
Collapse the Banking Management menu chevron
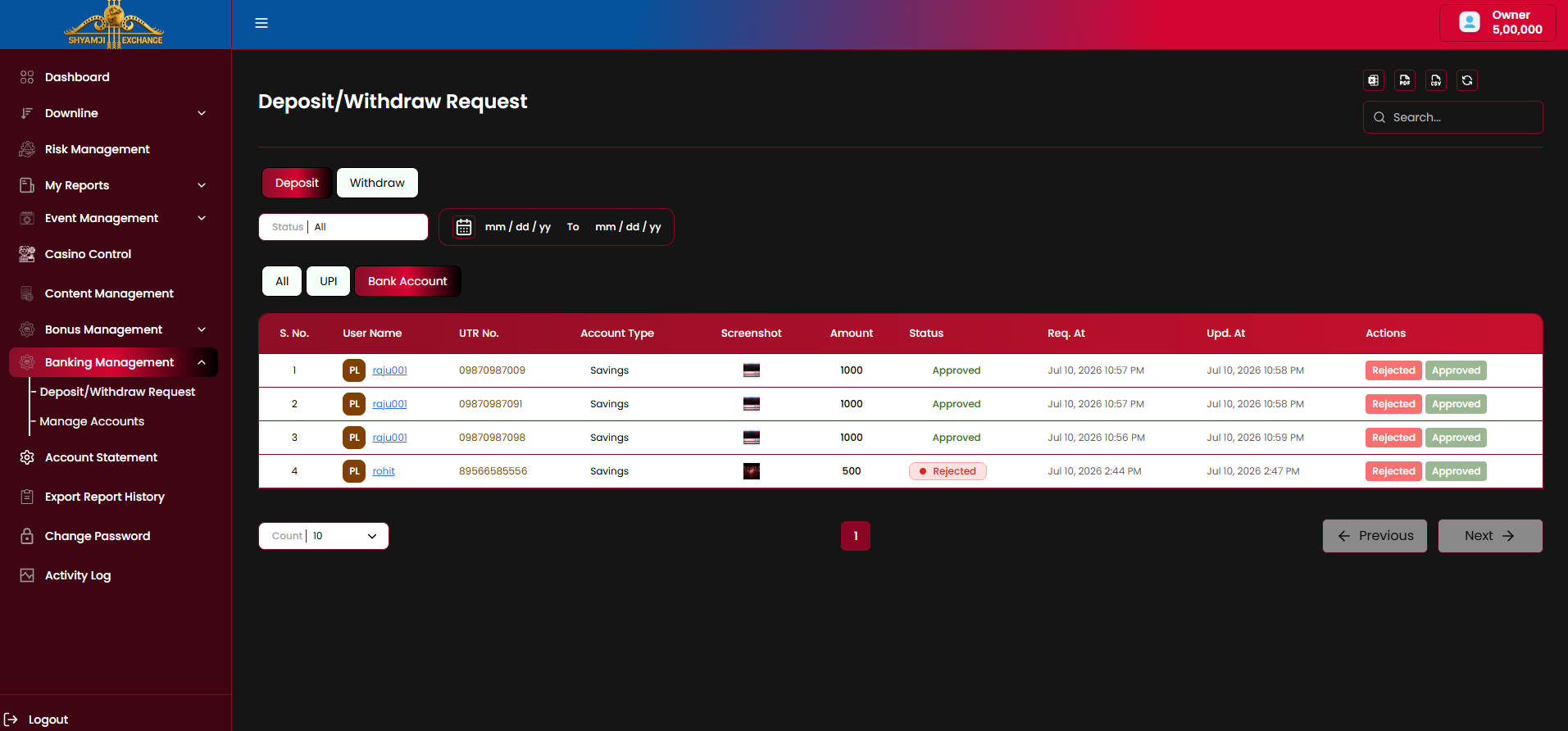(x=202, y=362)
